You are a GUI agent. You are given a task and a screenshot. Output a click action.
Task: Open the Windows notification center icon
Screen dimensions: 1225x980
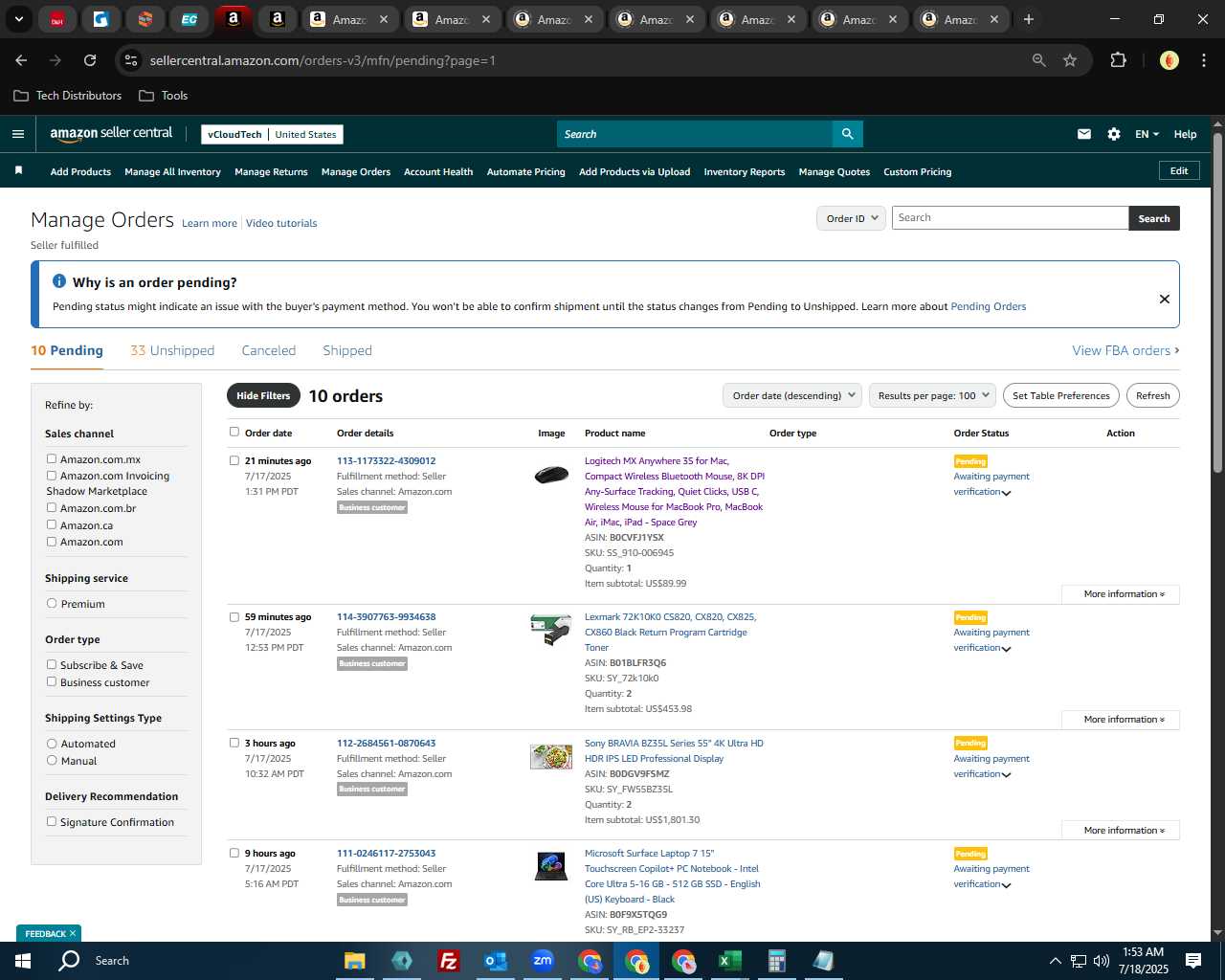click(x=1193, y=961)
